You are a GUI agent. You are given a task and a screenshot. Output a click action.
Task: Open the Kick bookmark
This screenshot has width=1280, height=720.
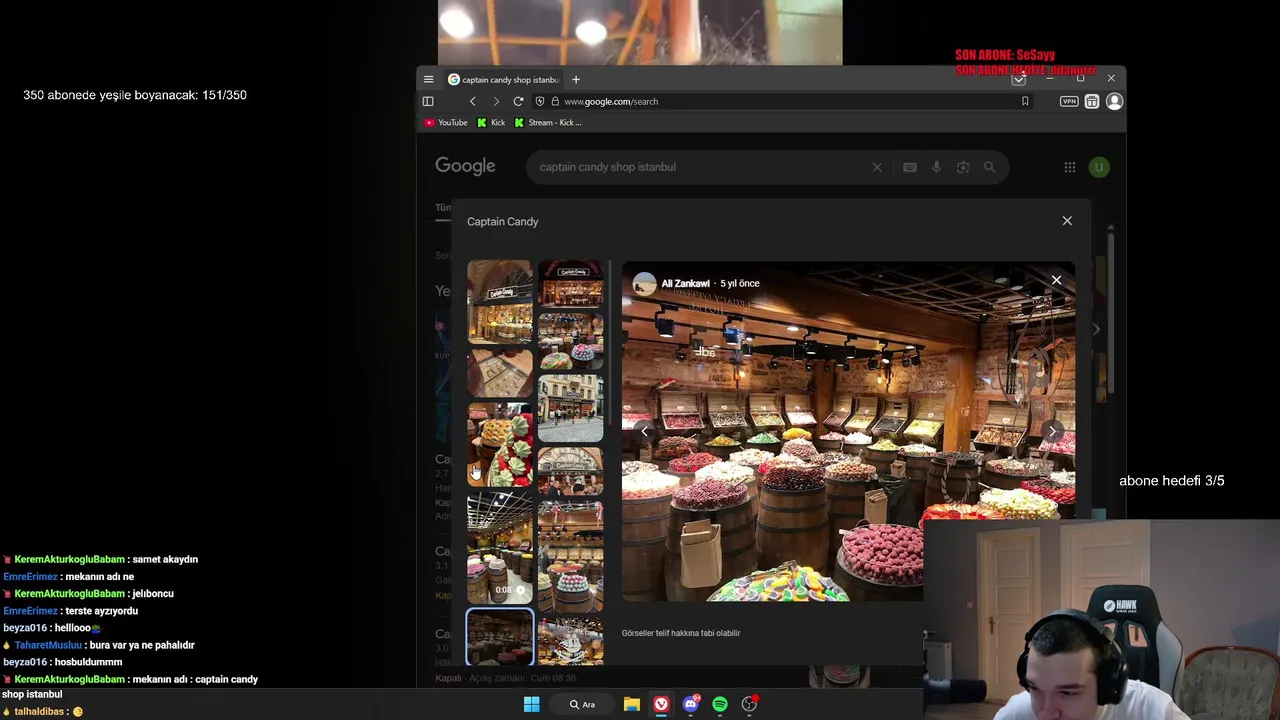coord(491,122)
